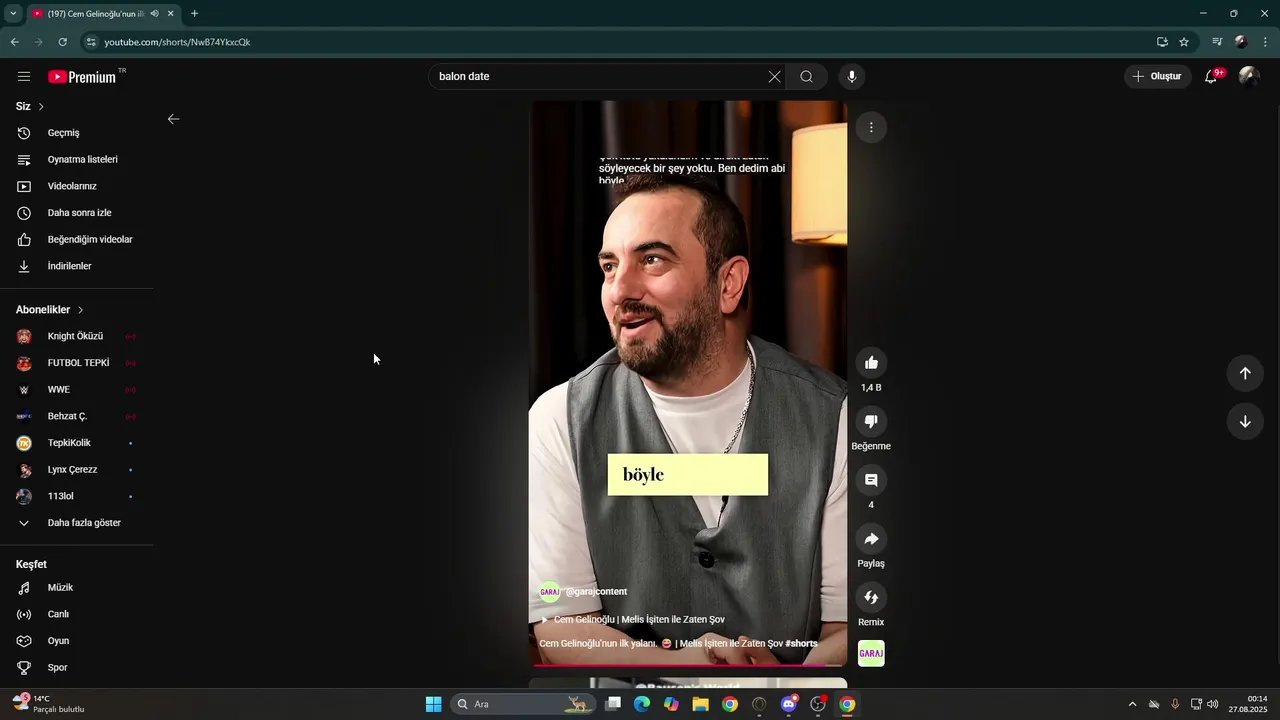This screenshot has width=1280, height=720.
Task: Open Knight Öküzü channel
Action: [76, 336]
